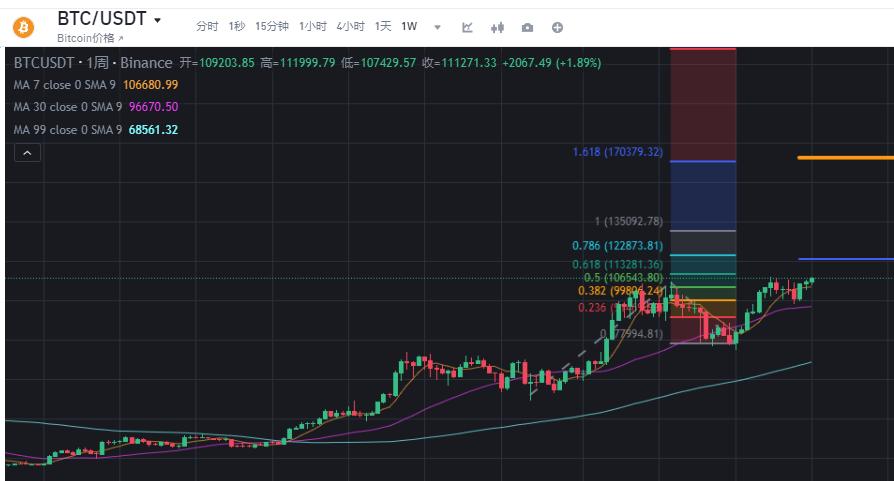Select the 15分钟 timeframe
The image size is (894, 481).
272,26
